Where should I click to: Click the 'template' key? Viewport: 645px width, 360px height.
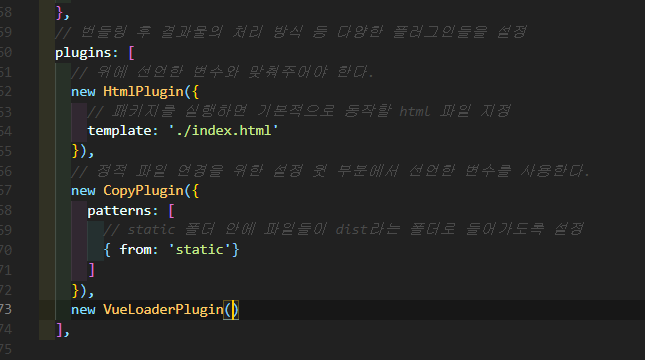coord(119,130)
